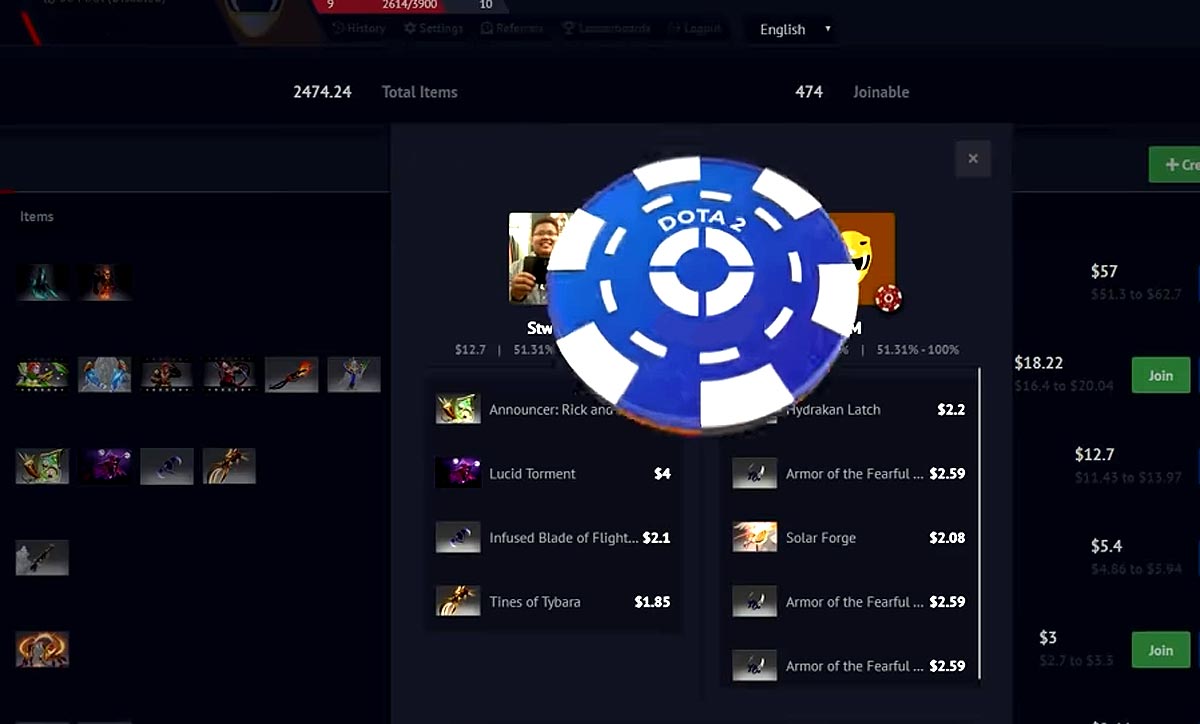This screenshot has height=724, width=1200.
Task: Click the $1.85 price of Tines of Tybara
Action: (x=652, y=602)
